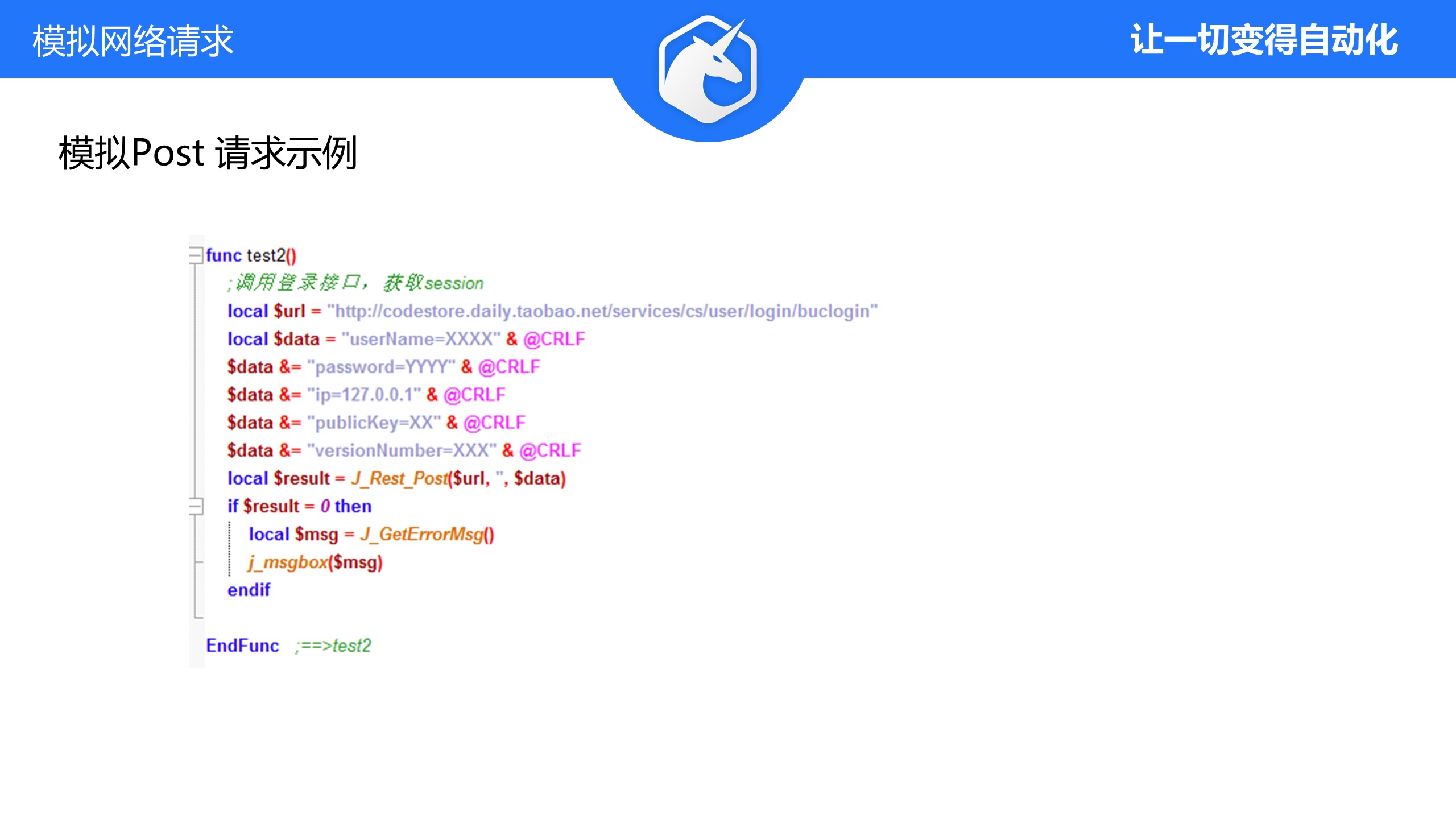Click the "publicKey=XX" string
Image resolution: width=1456 pixels, height=819 pixels.
(x=374, y=423)
